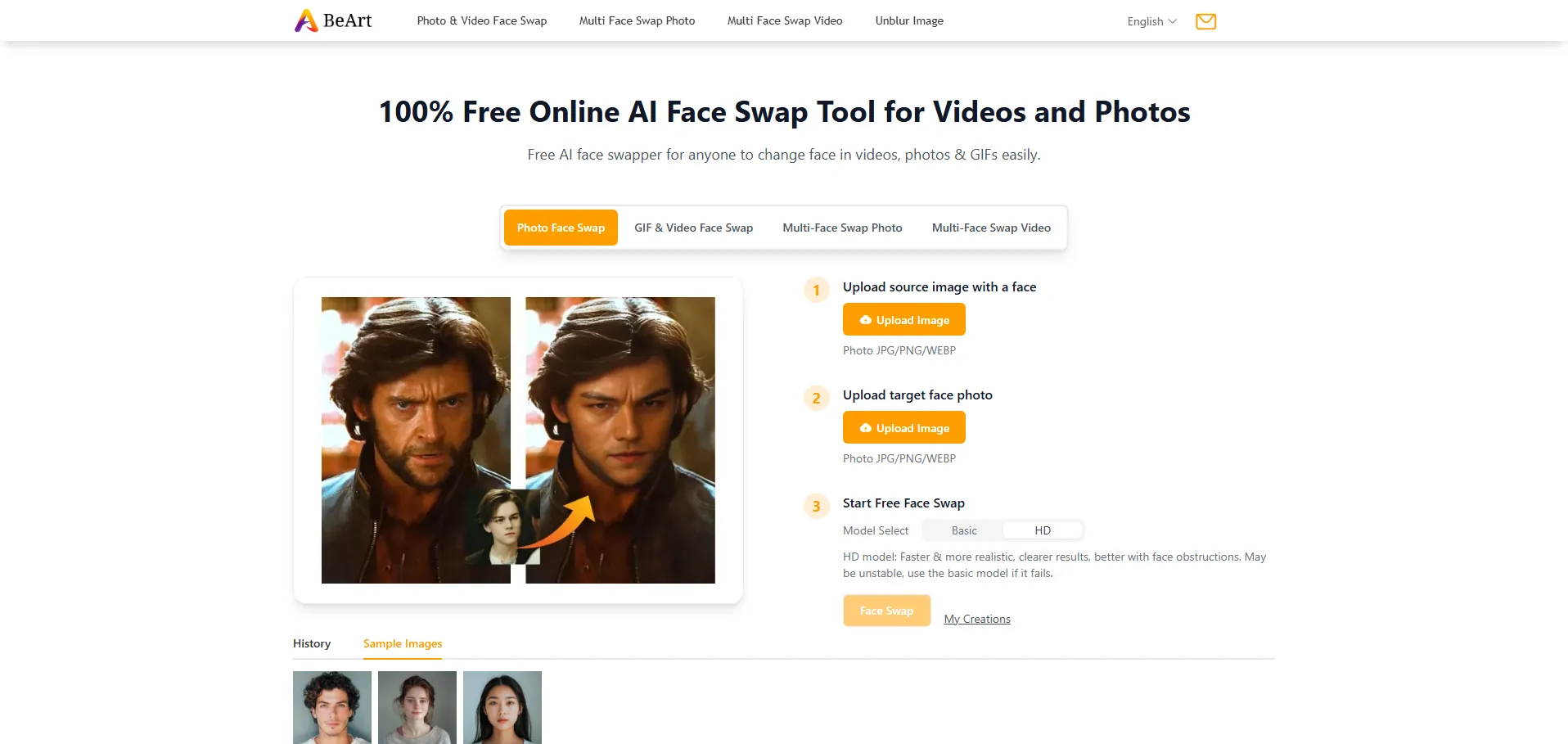Click step 3 number badge
Image resolution: width=1568 pixels, height=744 pixels.
(x=816, y=507)
